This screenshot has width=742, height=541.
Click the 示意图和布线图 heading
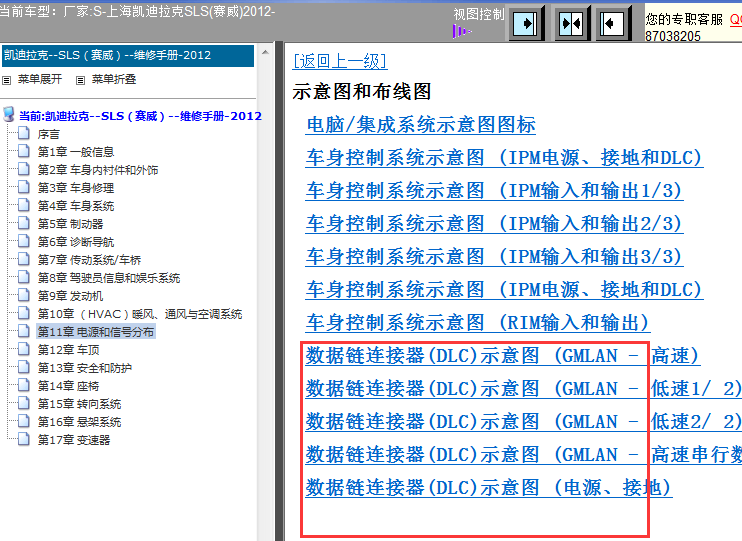[x=362, y=91]
